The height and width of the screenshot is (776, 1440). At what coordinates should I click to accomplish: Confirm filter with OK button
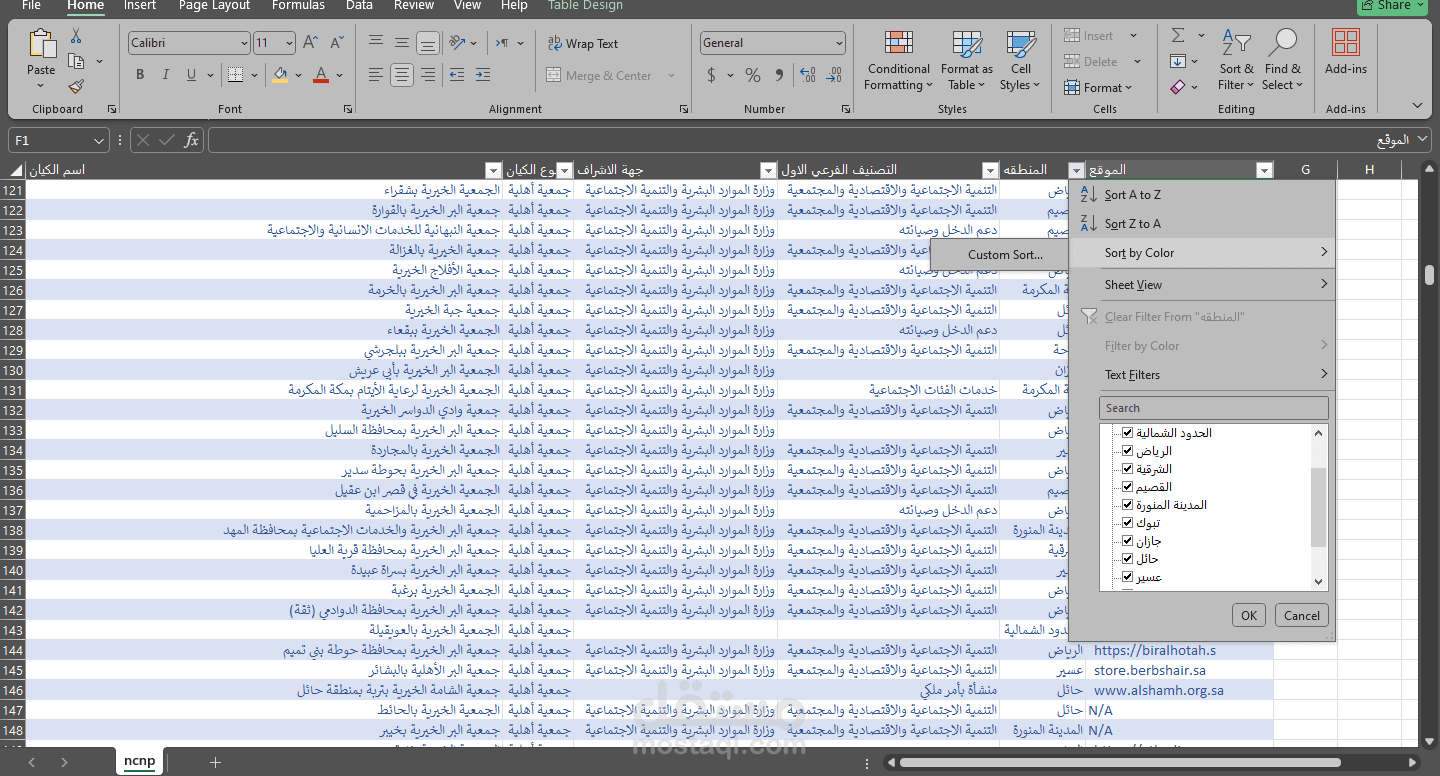click(1248, 615)
